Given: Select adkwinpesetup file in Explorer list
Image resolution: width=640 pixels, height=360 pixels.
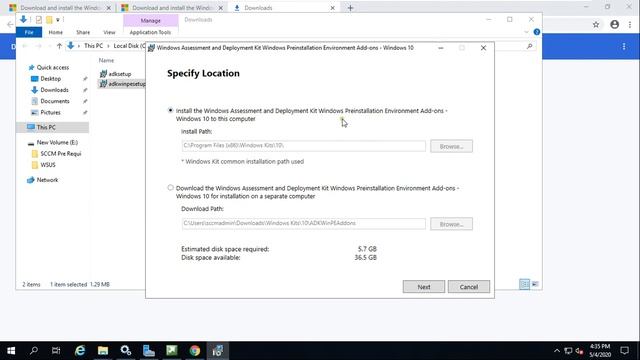Looking at the screenshot, I should click(122, 84).
